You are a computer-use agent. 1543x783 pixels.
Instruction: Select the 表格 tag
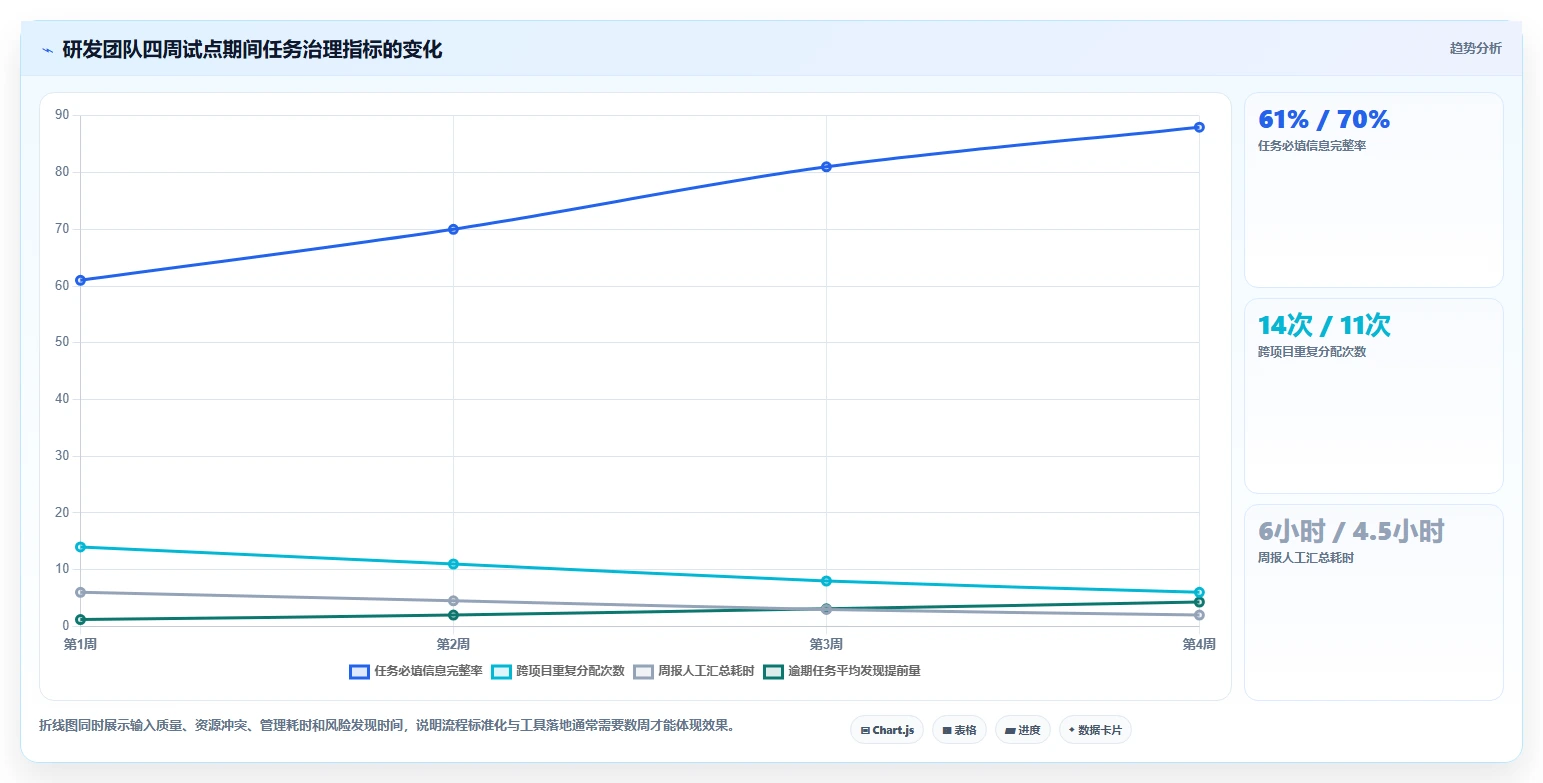click(x=959, y=730)
